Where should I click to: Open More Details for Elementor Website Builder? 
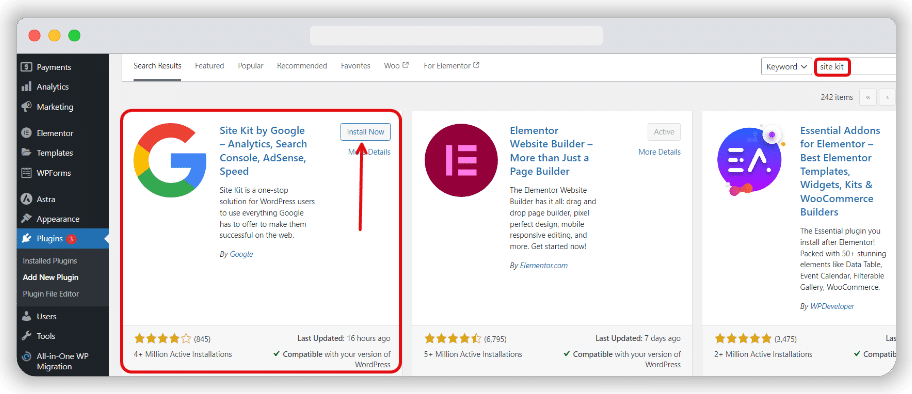coord(659,152)
